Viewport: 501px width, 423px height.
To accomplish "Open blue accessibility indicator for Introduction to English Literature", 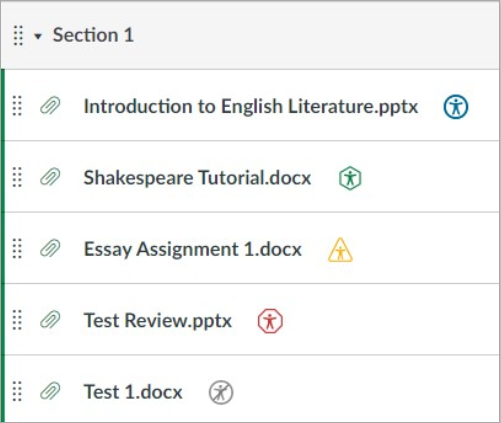I will tap(456, 107).
